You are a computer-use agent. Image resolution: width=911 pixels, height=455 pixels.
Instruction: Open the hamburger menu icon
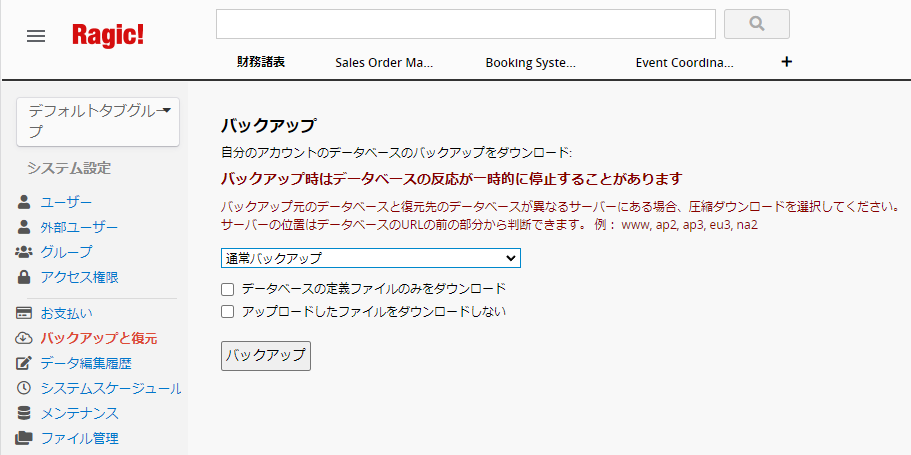coord(36,36)
